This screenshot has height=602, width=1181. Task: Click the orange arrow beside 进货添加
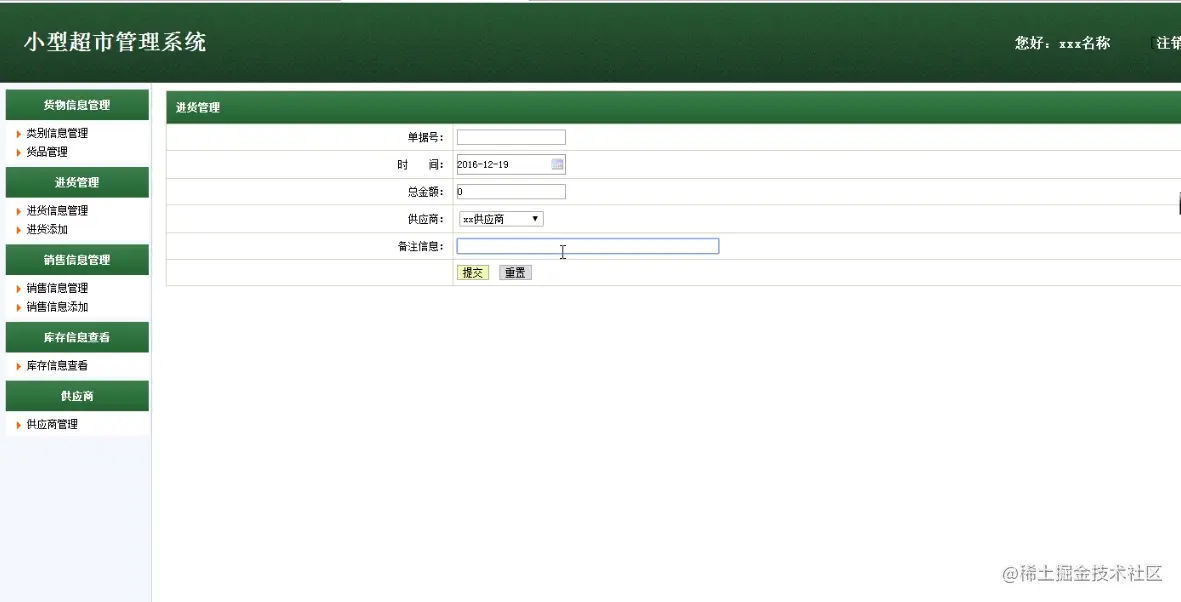pyautogui.click(x=19, y=231)
